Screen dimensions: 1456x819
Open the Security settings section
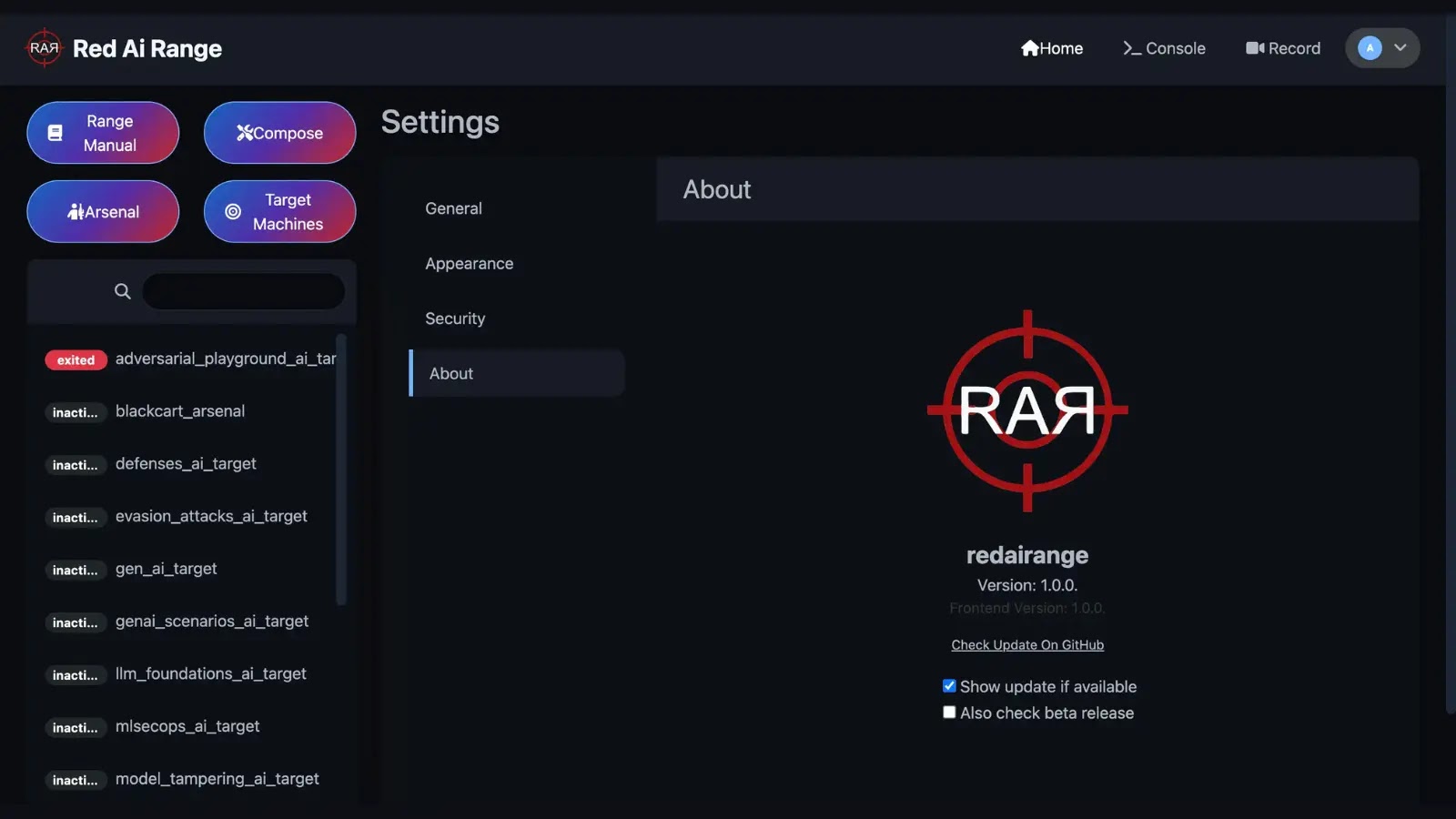click(x=455, y=318)
